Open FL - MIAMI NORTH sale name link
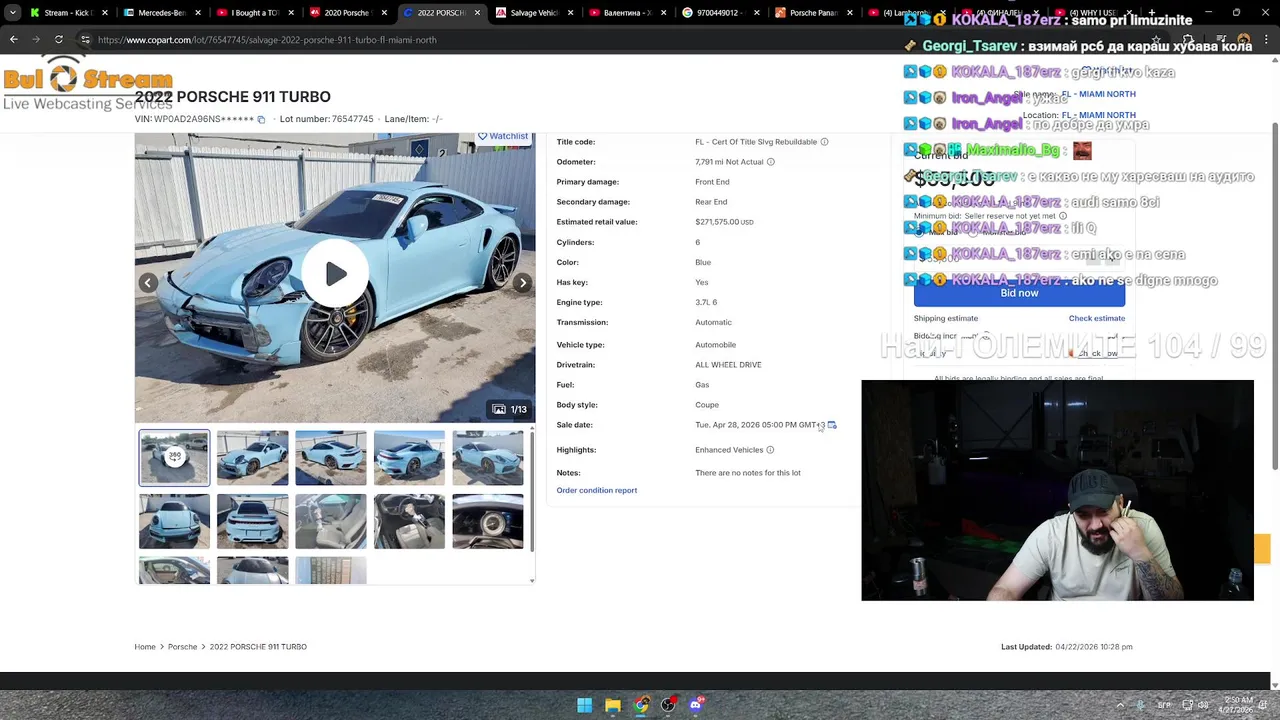This screenshot has height=720, width=1280. [1098, 94]
